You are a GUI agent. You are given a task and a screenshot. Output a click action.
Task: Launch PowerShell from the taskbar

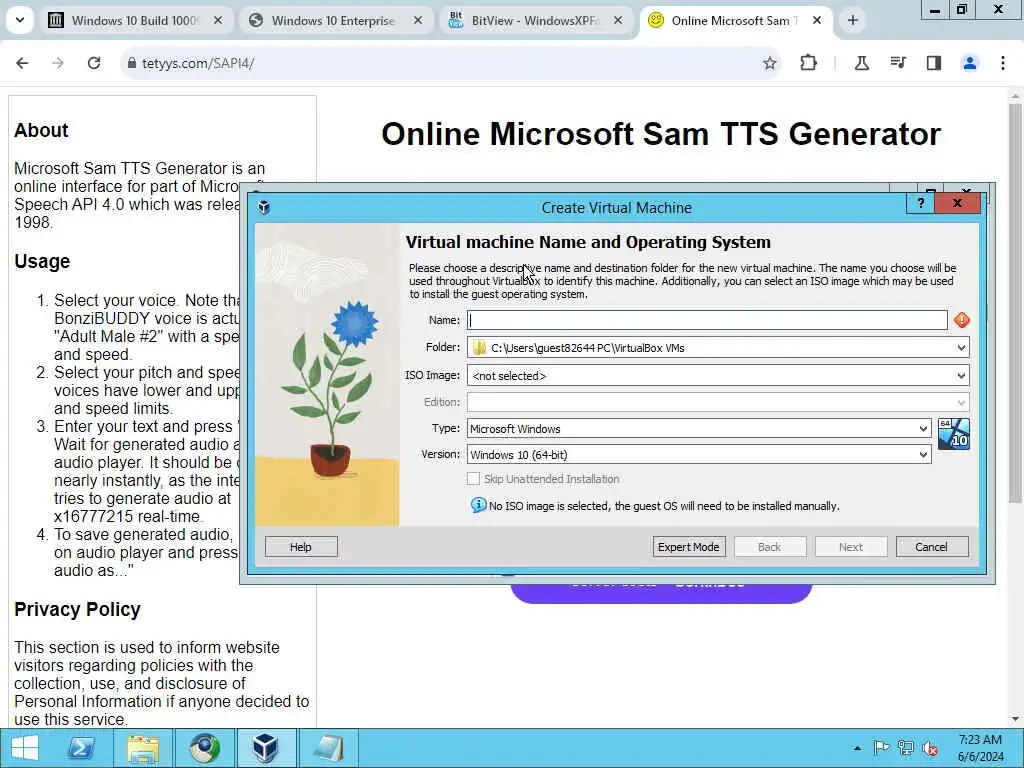pos(82,748)
